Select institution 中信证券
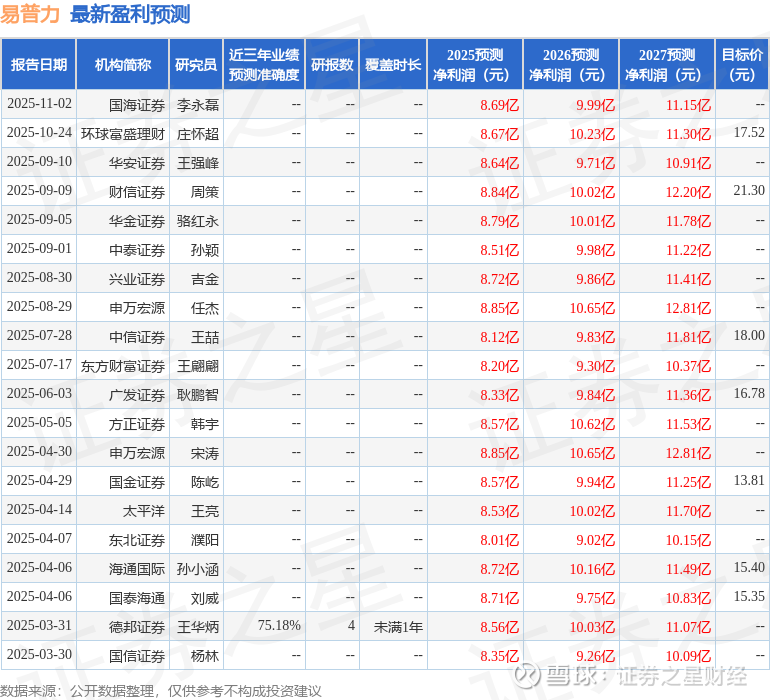770x700 pixels. click(x=137, y=337)
